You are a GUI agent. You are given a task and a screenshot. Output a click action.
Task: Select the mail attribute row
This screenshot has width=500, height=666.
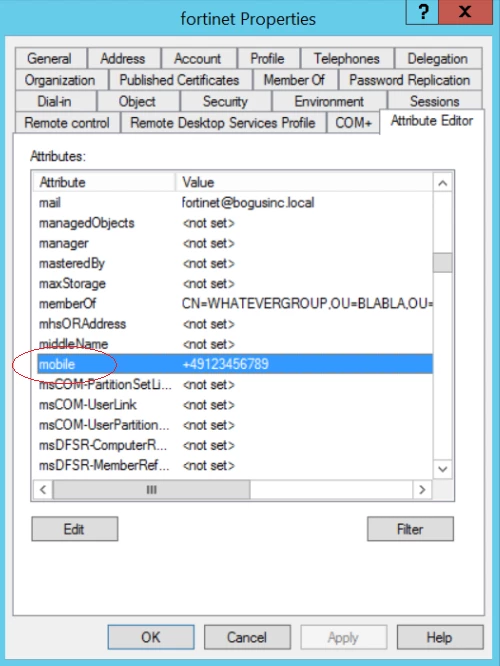pyautogui.click(x=233, y=203)
